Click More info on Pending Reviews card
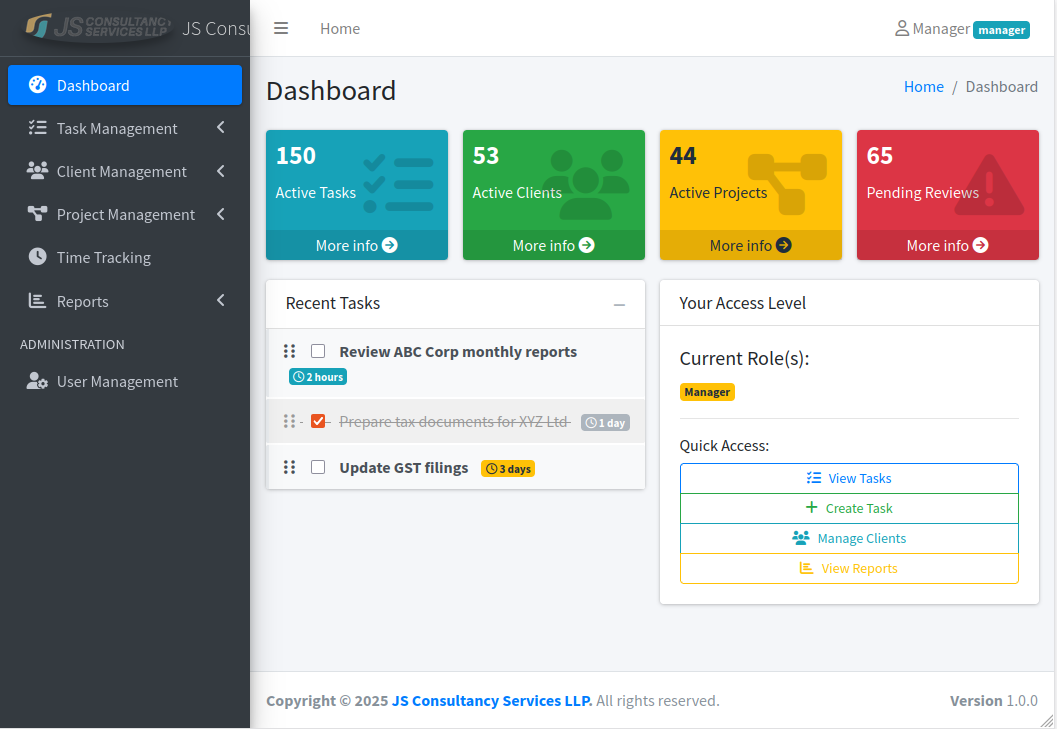 point(947,245)
